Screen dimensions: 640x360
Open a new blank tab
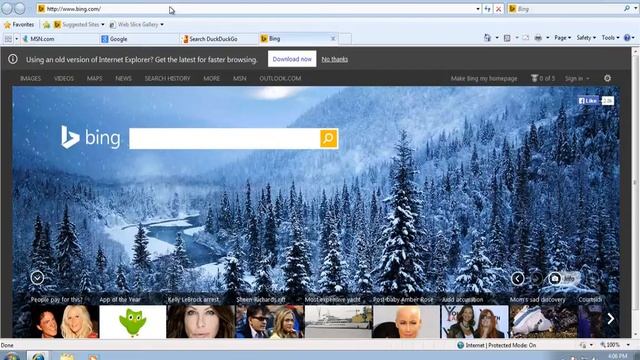click(x=345, y=39)
